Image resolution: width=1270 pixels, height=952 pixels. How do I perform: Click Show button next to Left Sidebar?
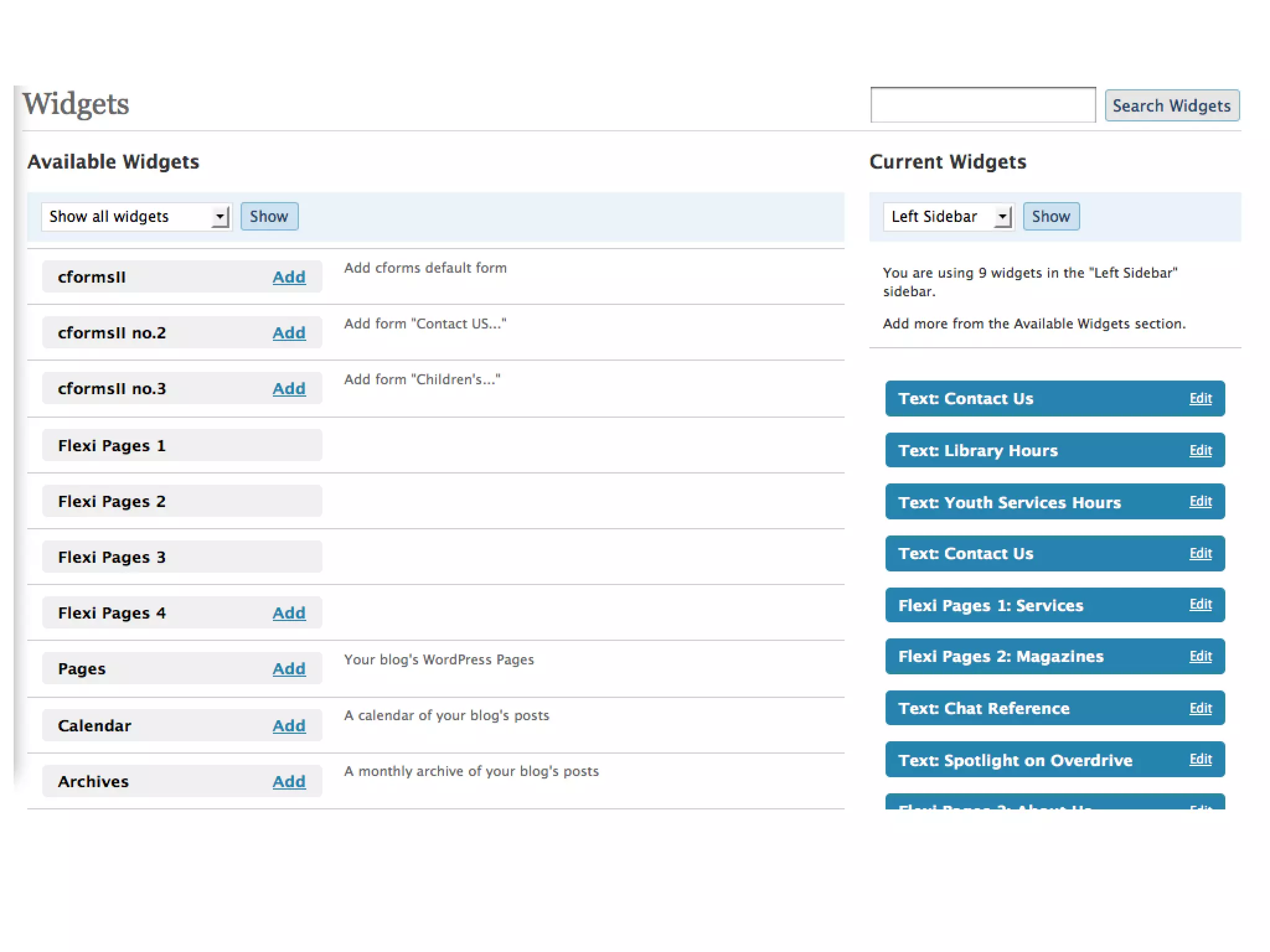[x=1051, y=216]
